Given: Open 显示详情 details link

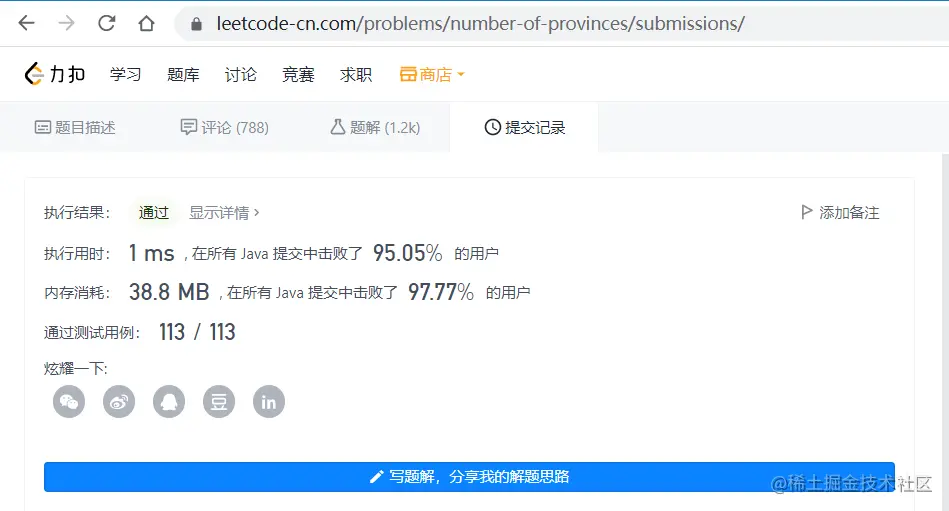Looking at the screenshot, I should coord(224,213).
